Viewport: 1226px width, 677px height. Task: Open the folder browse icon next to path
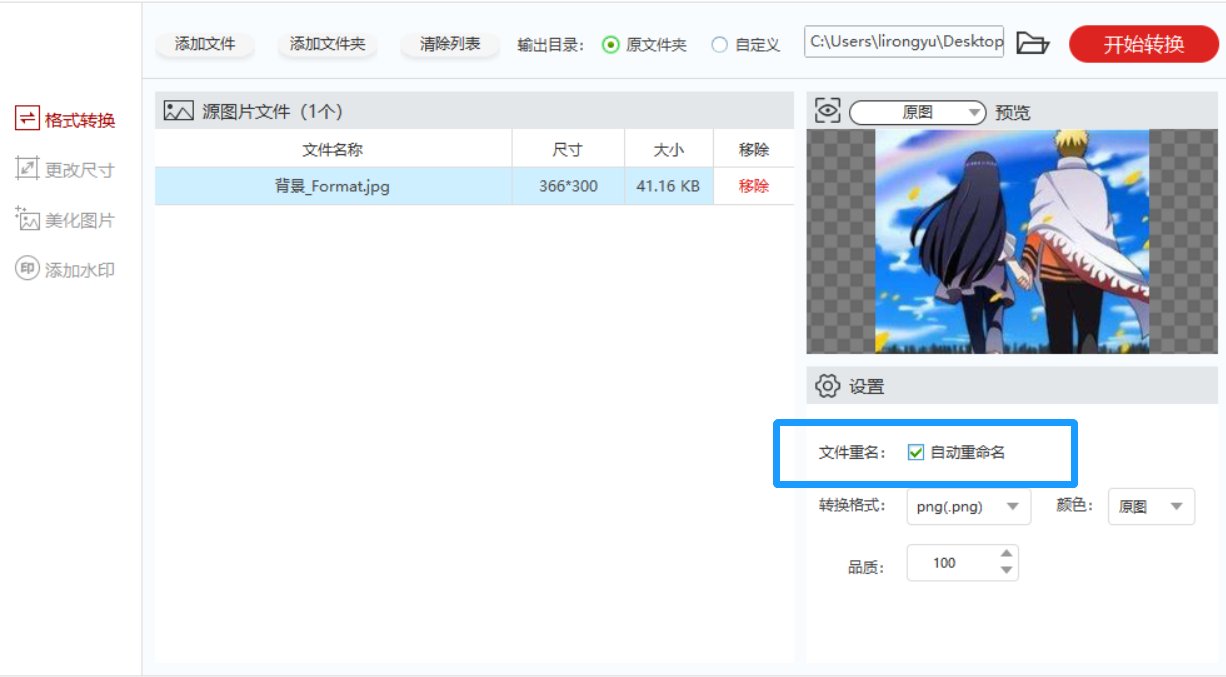coord(1034,42)
